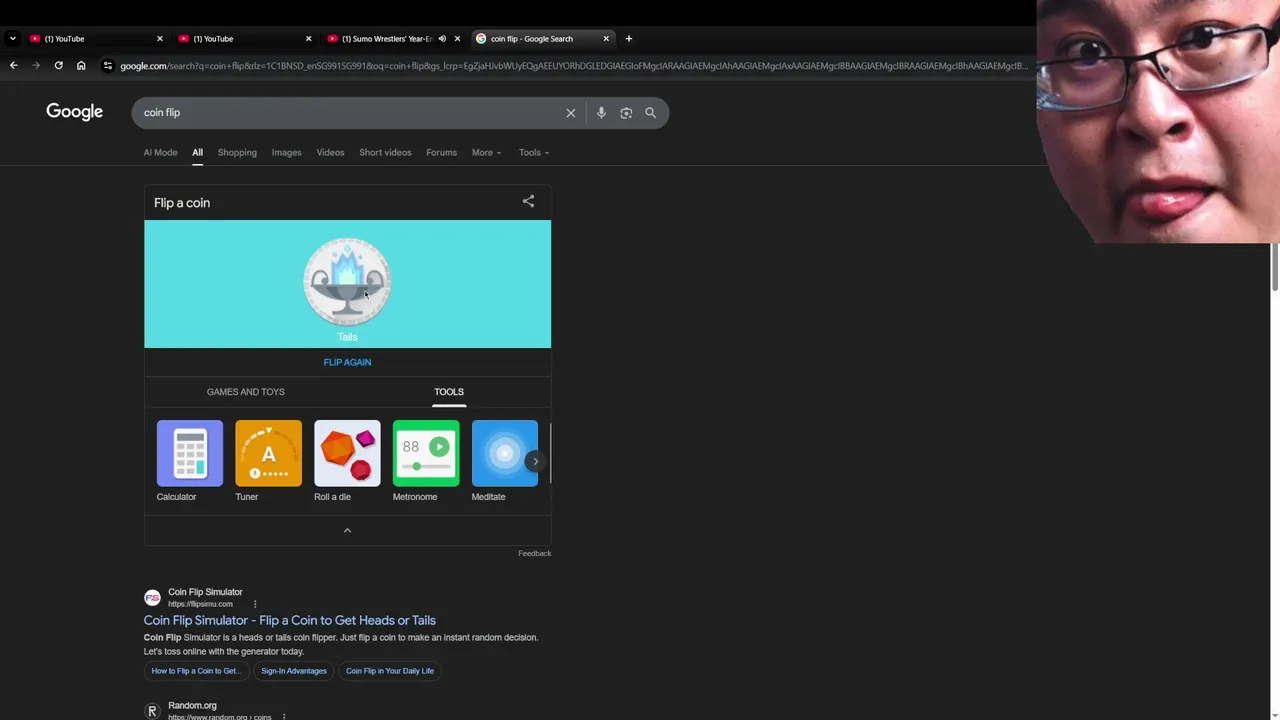Share the Flip a coin widget

[x=528, y=202]
